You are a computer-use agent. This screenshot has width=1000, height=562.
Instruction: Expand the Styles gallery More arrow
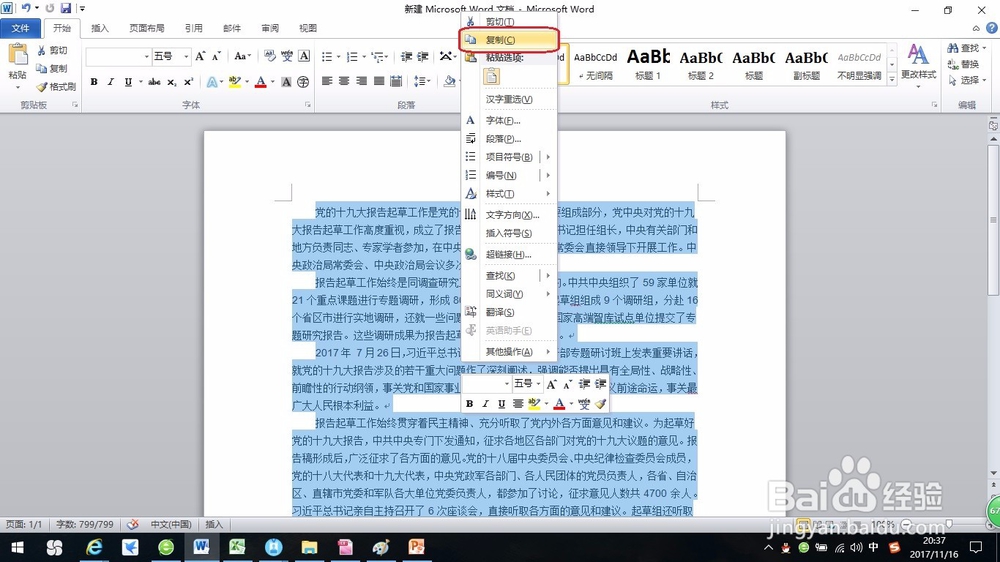click(x=892, y=78)
